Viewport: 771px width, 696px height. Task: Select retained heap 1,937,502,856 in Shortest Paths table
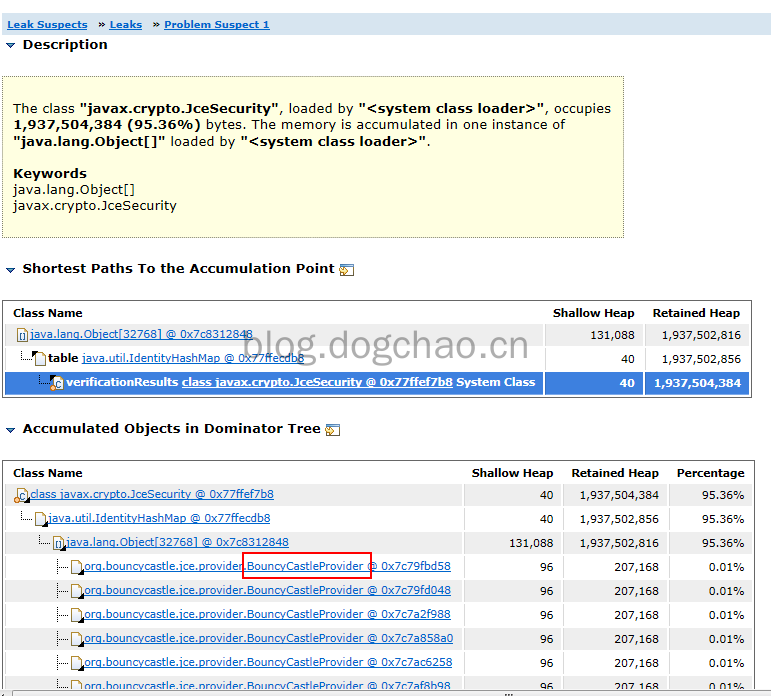coord(701,359)
